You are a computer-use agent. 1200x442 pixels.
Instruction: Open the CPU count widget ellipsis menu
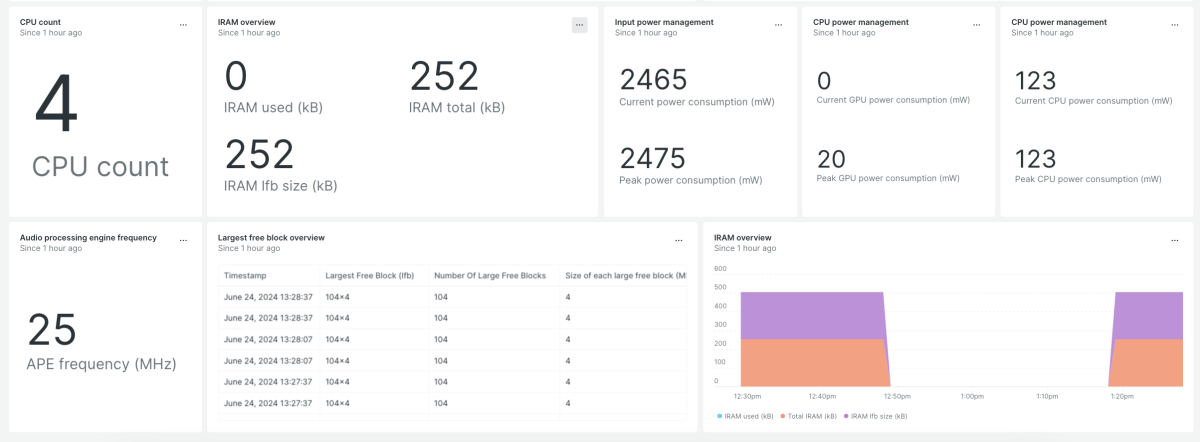click(183, 25)
